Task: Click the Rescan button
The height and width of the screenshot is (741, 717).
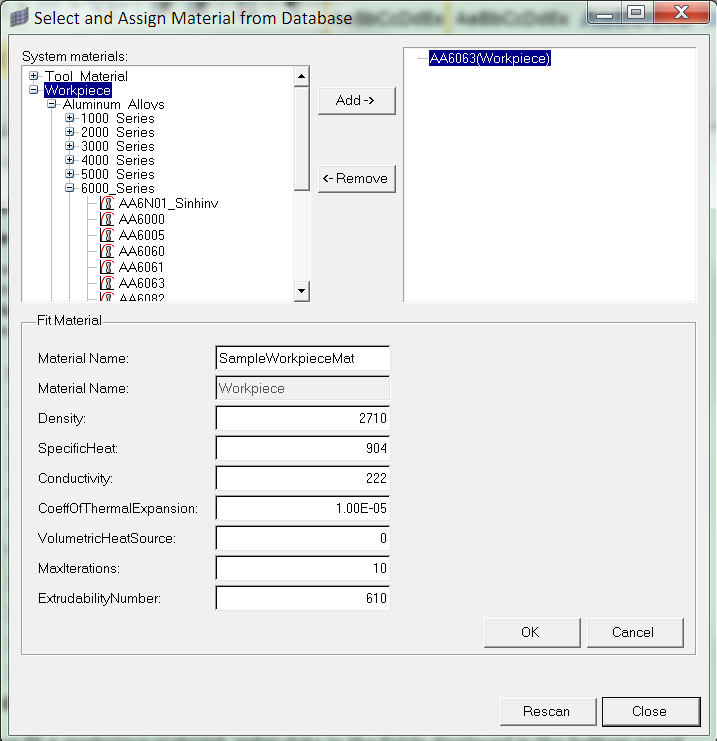Action: tap(546, 711)
